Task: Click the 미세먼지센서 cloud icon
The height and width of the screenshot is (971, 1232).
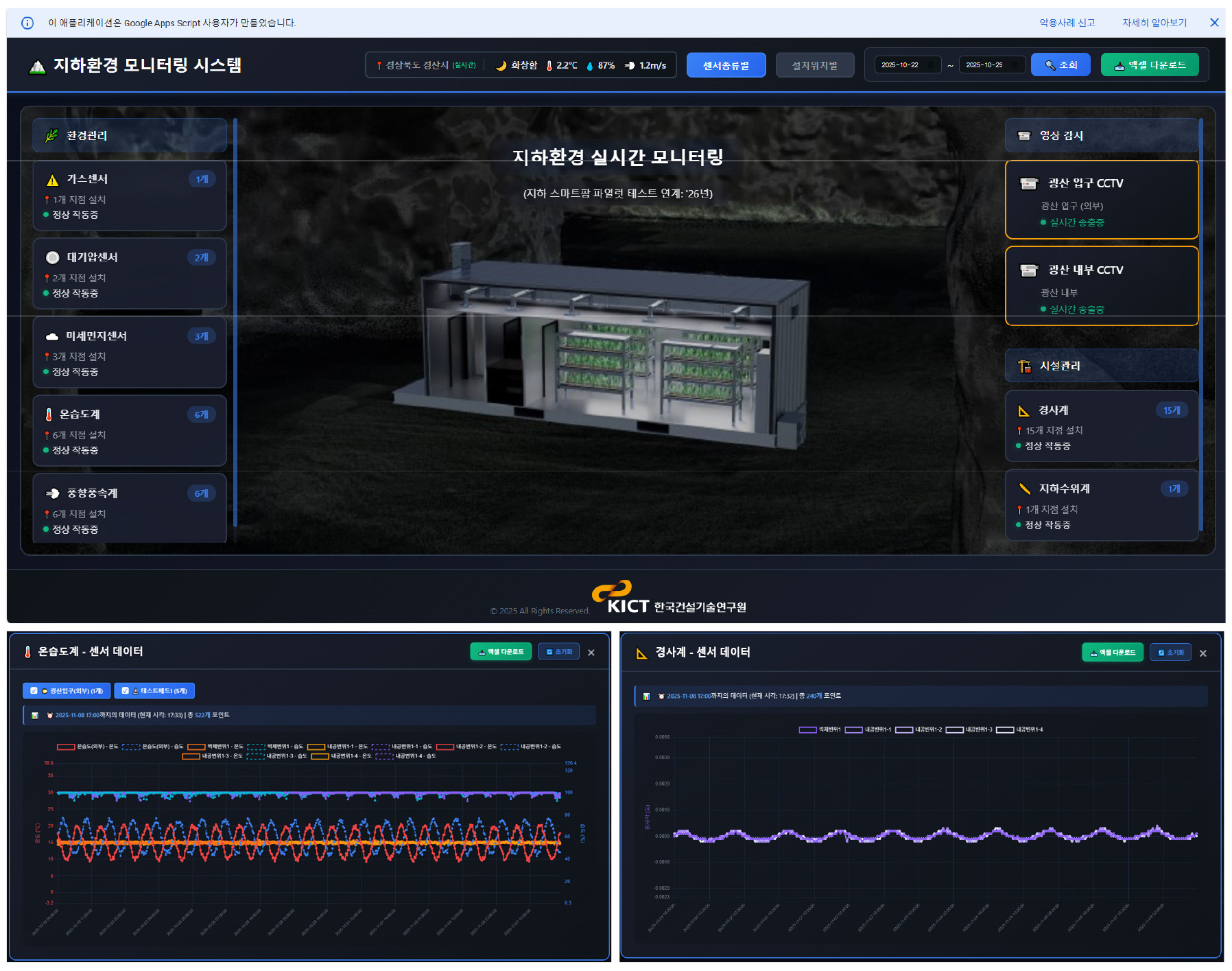Action: click(x=52, y=336)
